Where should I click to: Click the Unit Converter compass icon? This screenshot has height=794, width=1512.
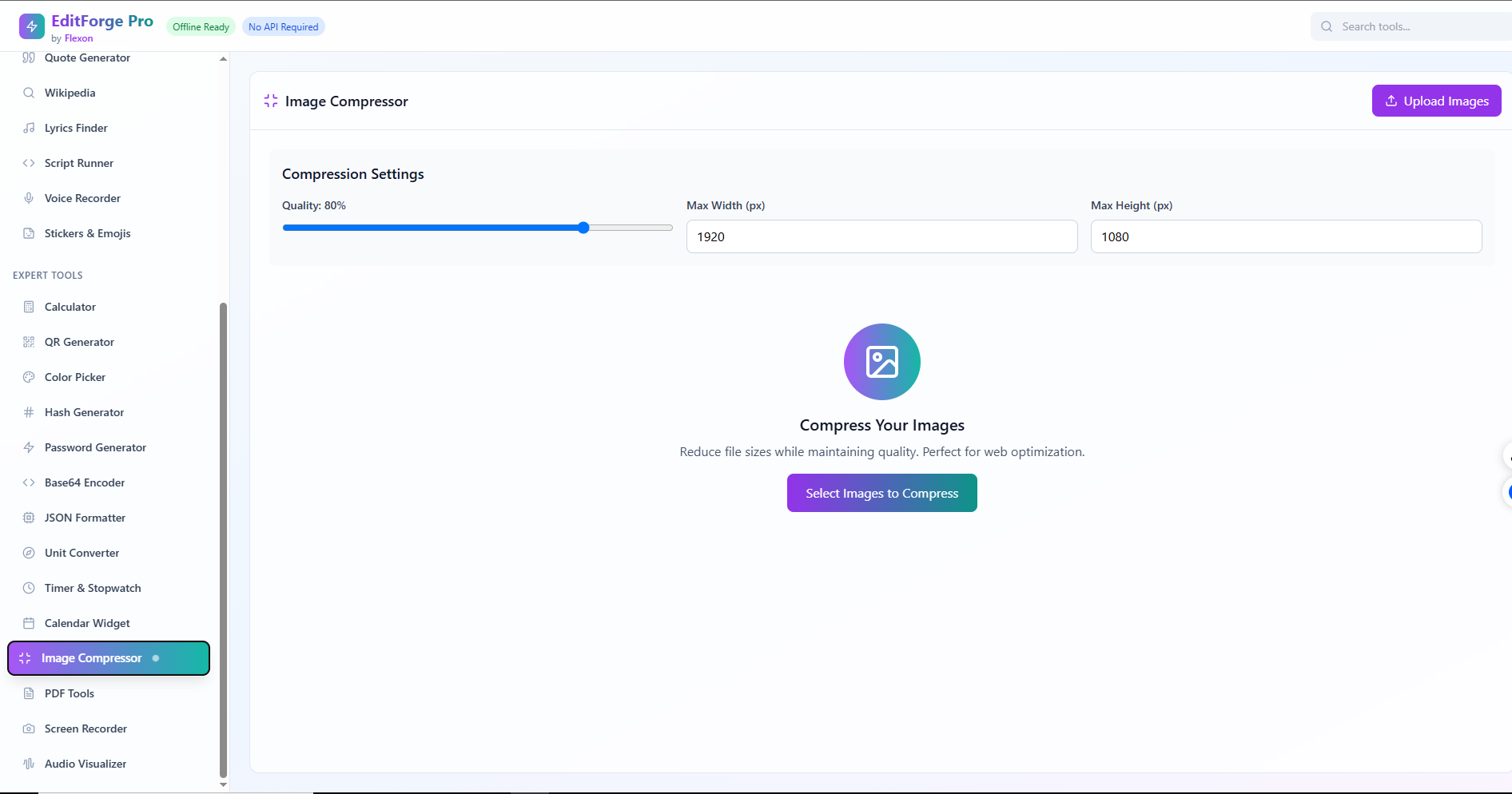coord(29,553)
